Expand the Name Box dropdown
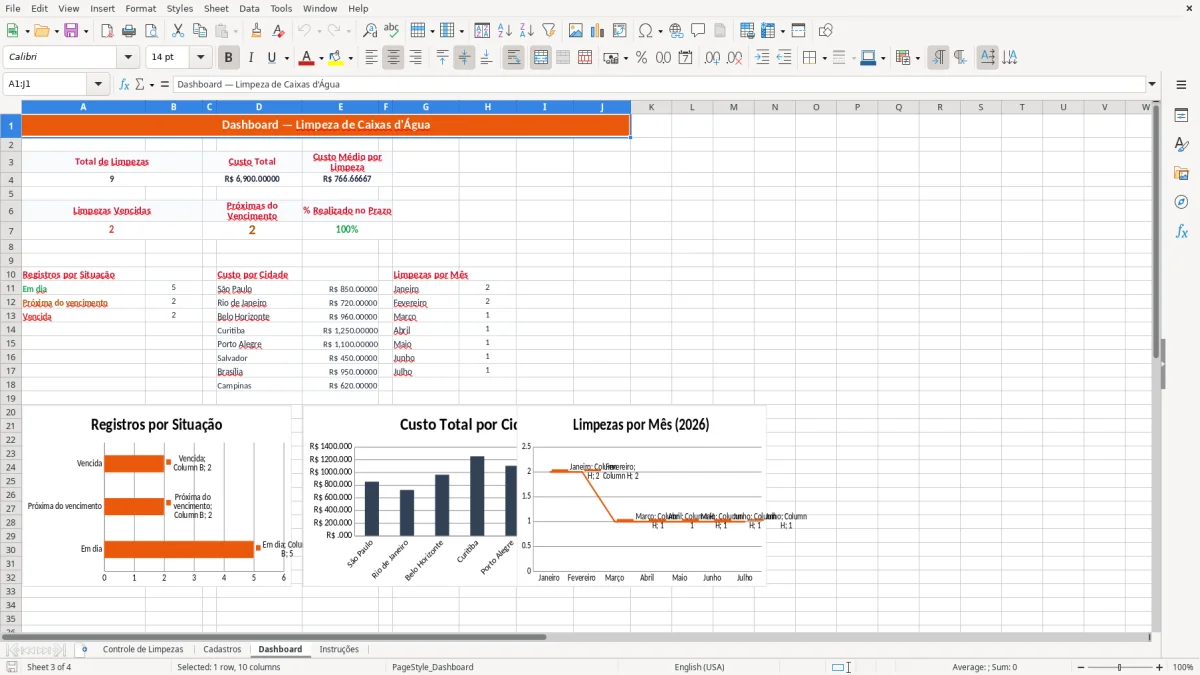 tap(98, 84)
